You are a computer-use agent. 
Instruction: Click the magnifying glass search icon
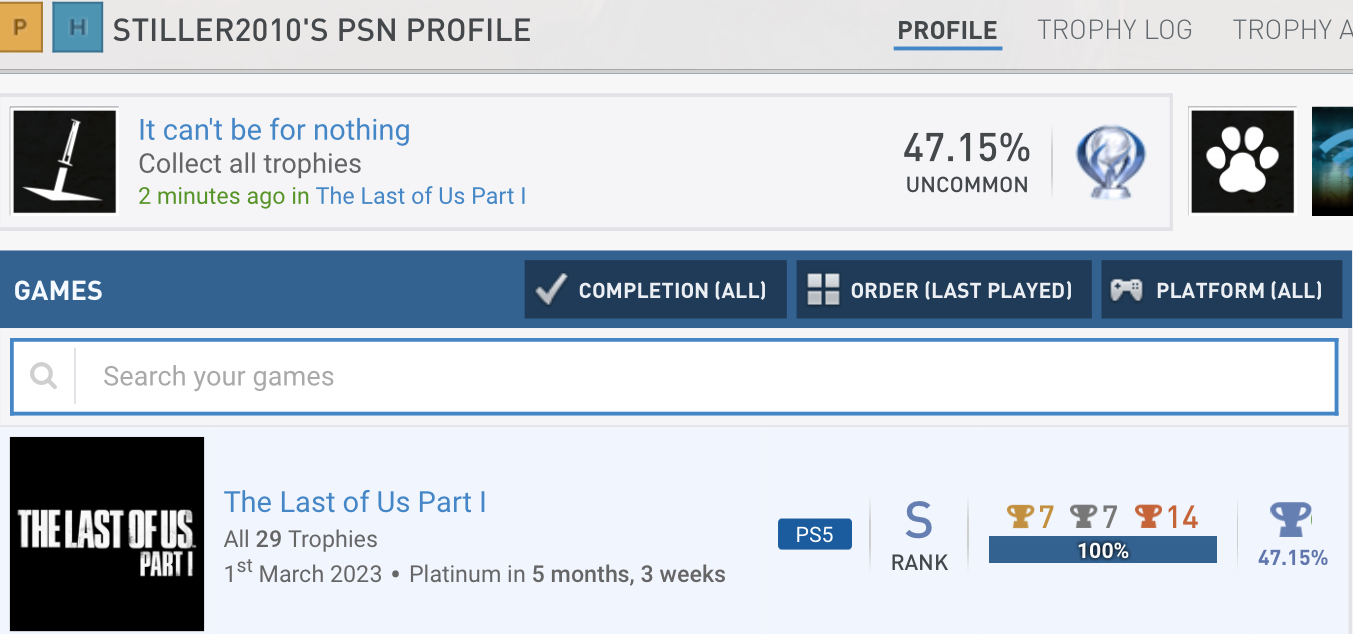click(43, 376)
